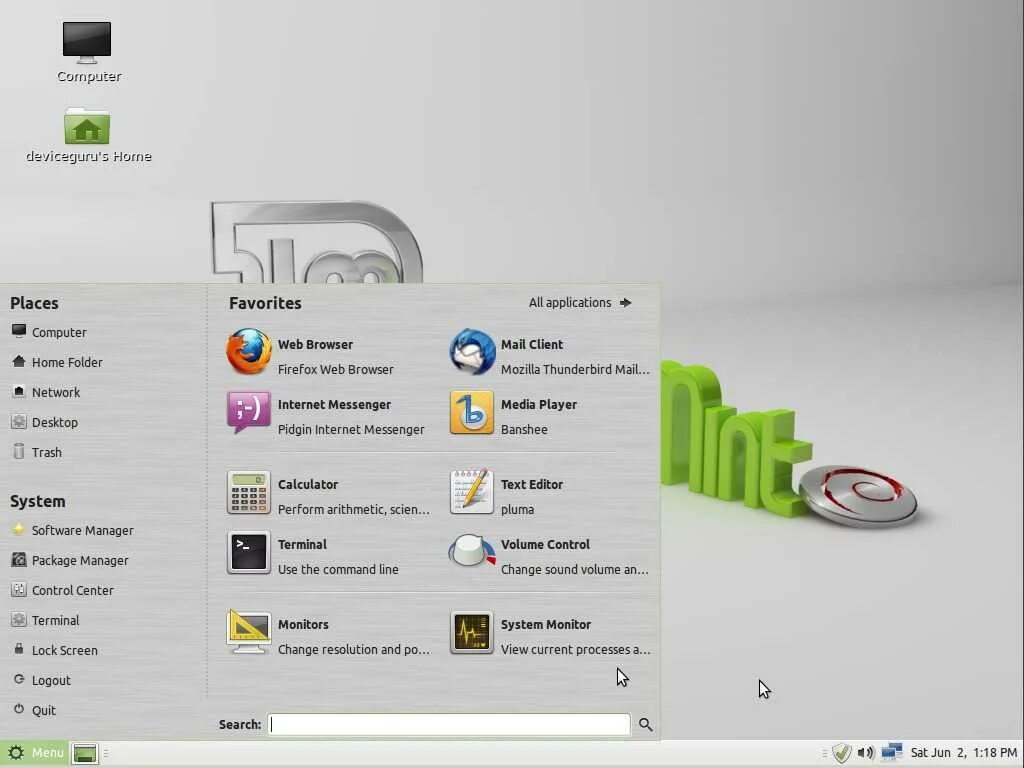Open the Computer desktop icon

87,42
